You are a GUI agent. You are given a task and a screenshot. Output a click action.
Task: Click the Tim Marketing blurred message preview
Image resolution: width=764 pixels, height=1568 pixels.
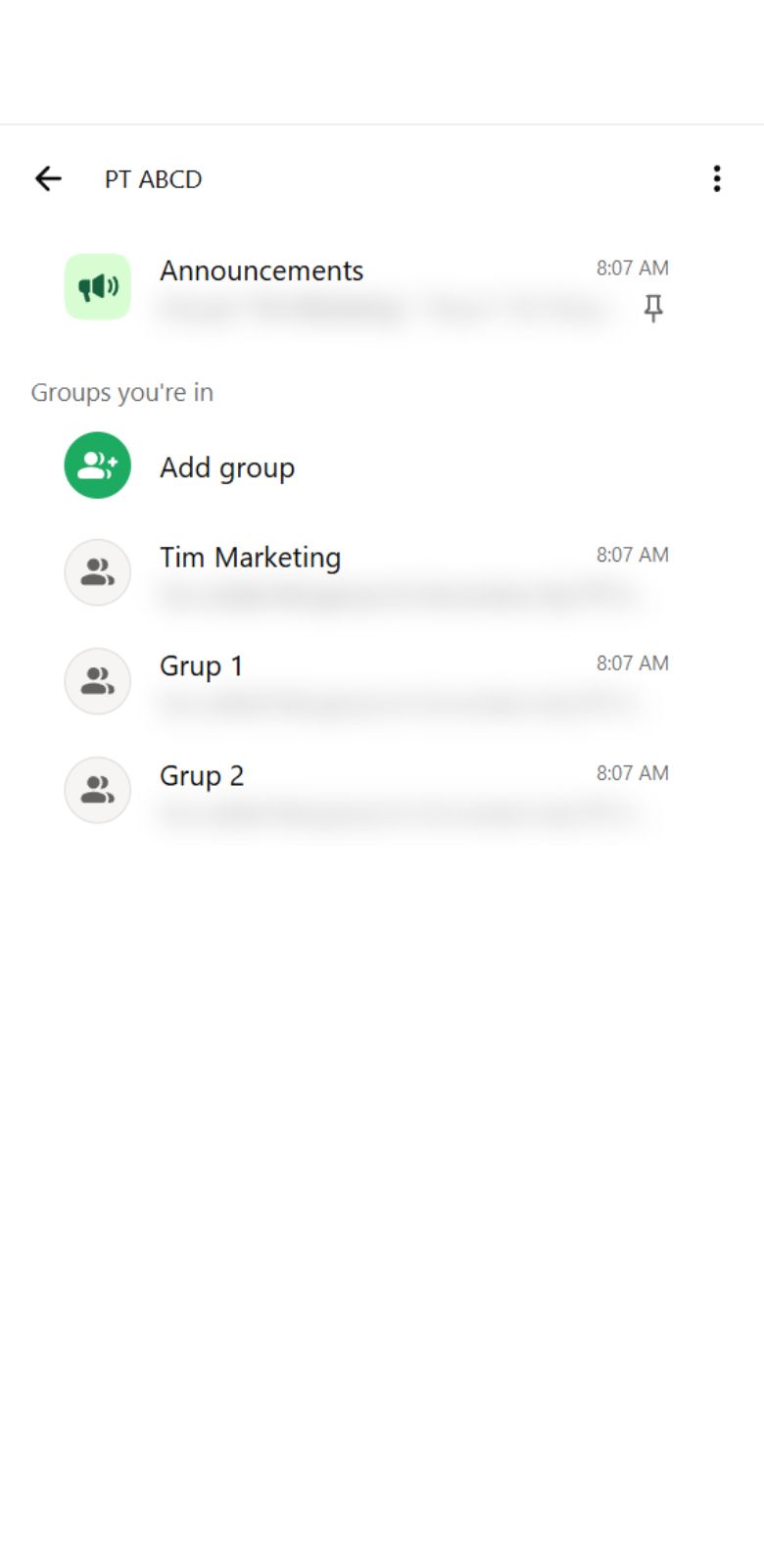pos(397,595)
